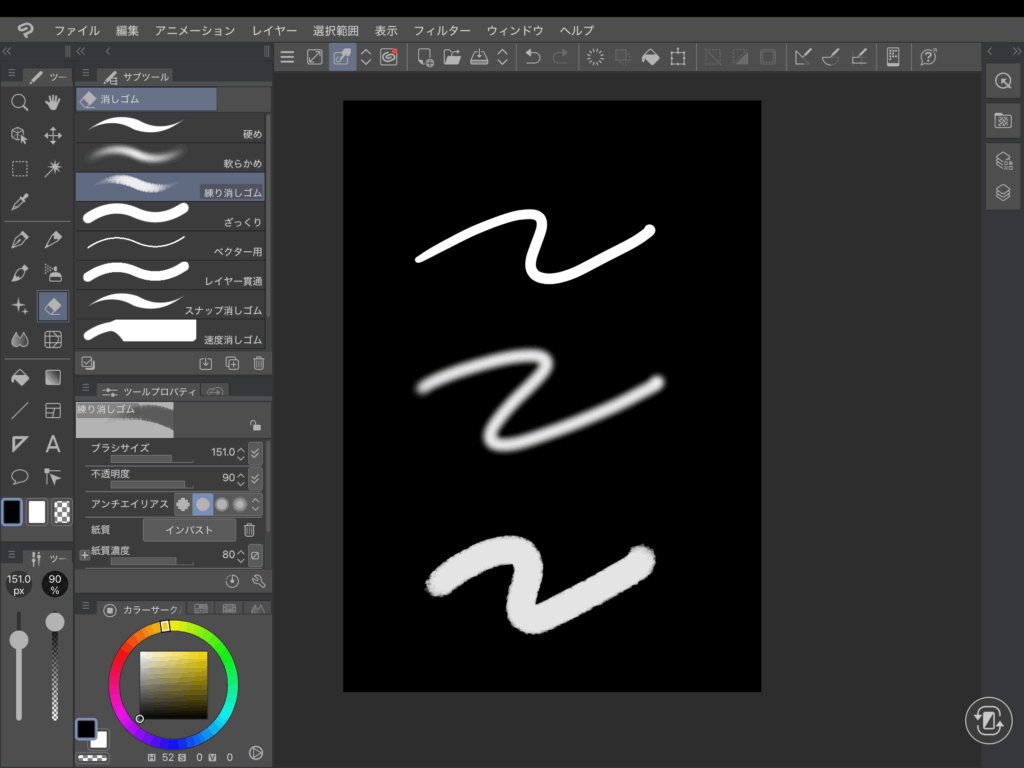Choose the 軟らかめ soft eraser sub tool
This screenshot has width=1024, height=768.
coord(170,155)
